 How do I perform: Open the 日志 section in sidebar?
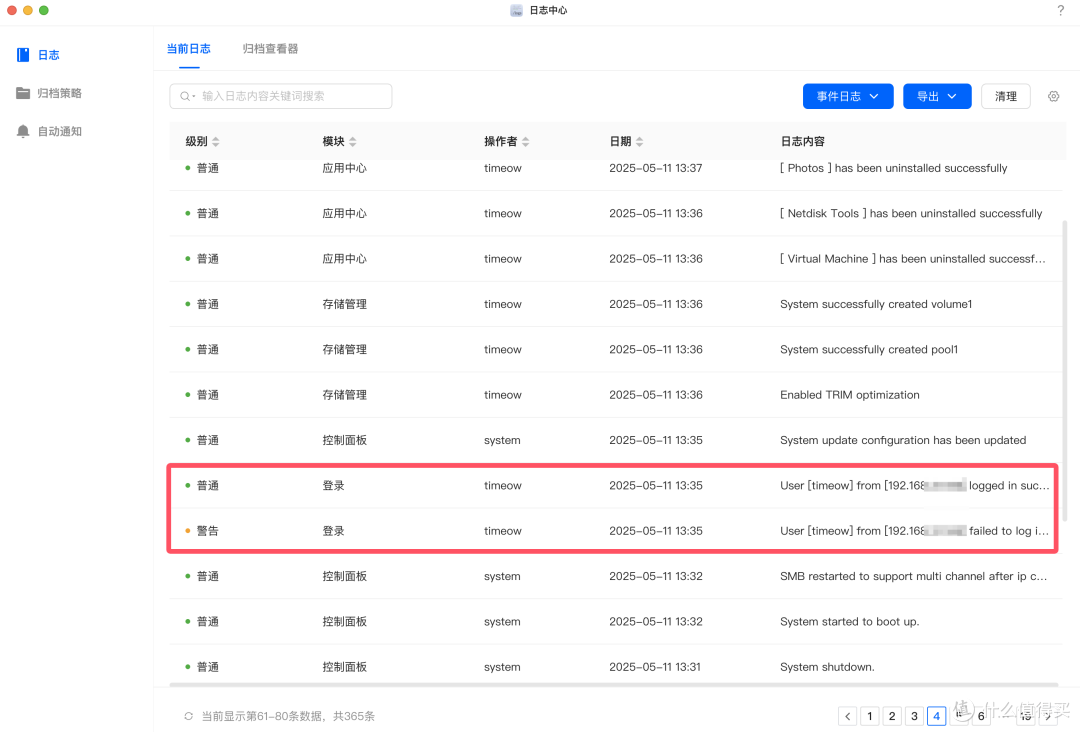(39, 55)
